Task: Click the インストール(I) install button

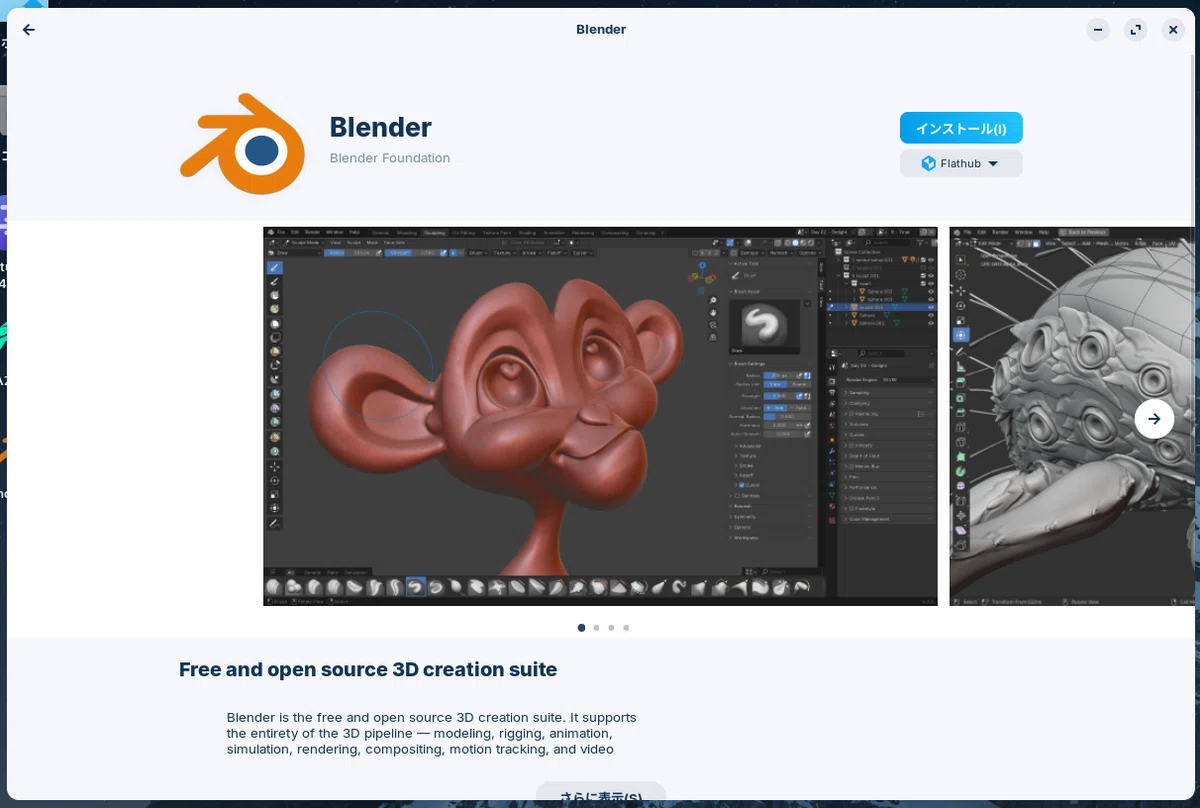Action: (x=961, y=128)
